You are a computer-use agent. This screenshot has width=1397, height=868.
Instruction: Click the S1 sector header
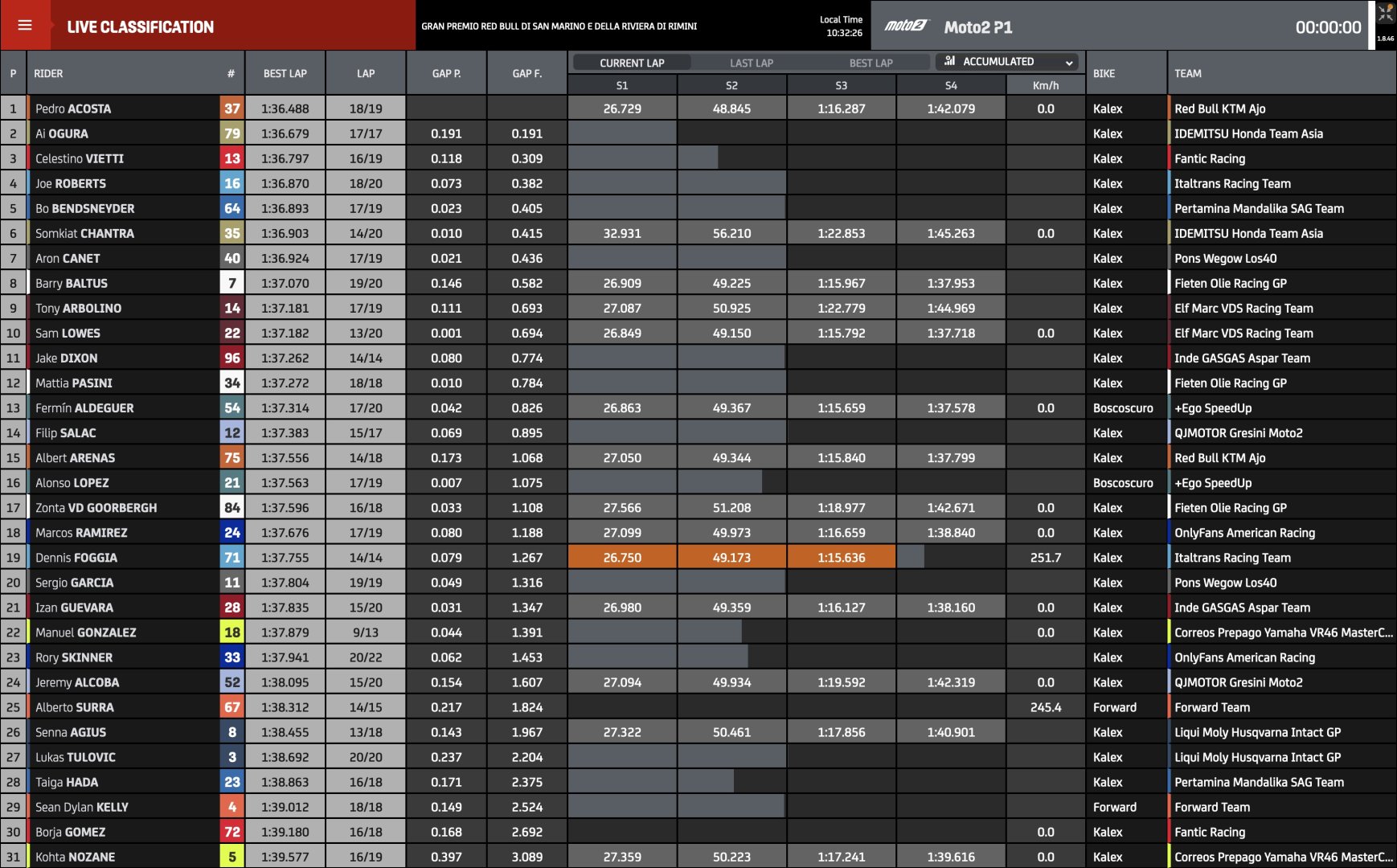(x=622, y=85)
